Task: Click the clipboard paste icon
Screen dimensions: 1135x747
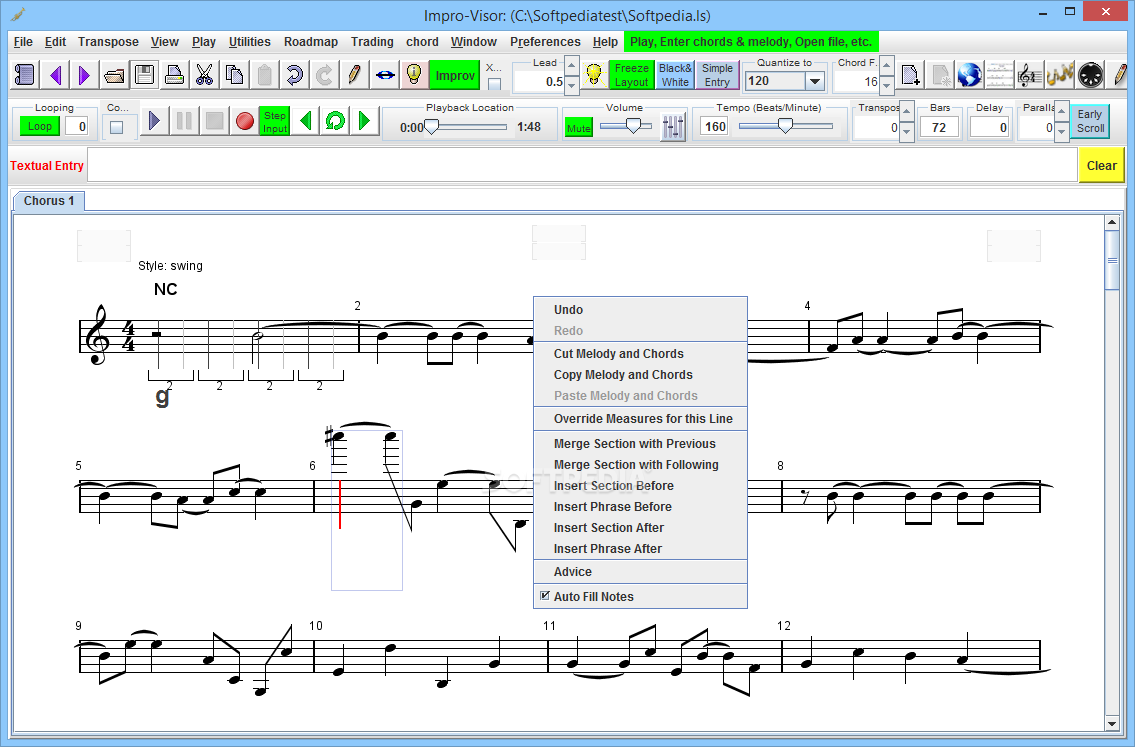Action: coord(265,75)
